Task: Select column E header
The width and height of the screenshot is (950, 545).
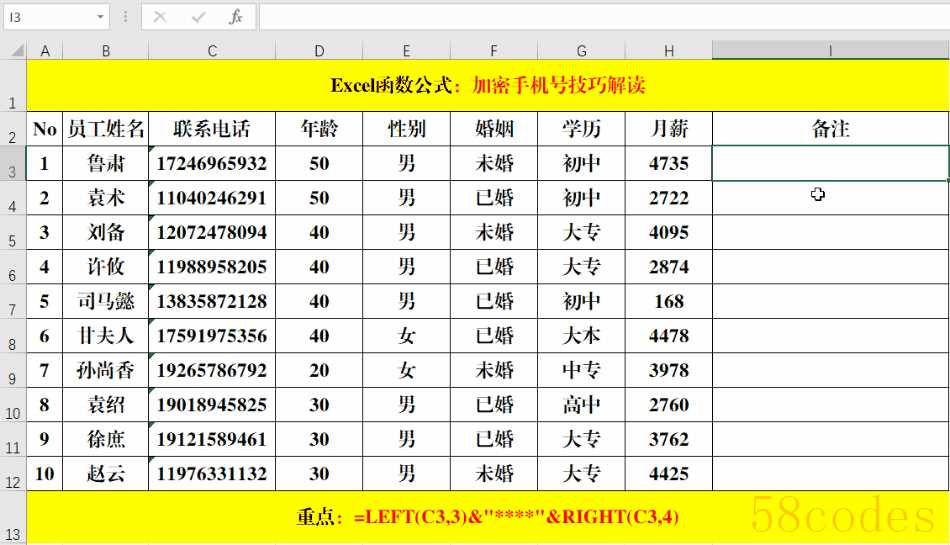Action: [x=407, y=51]
